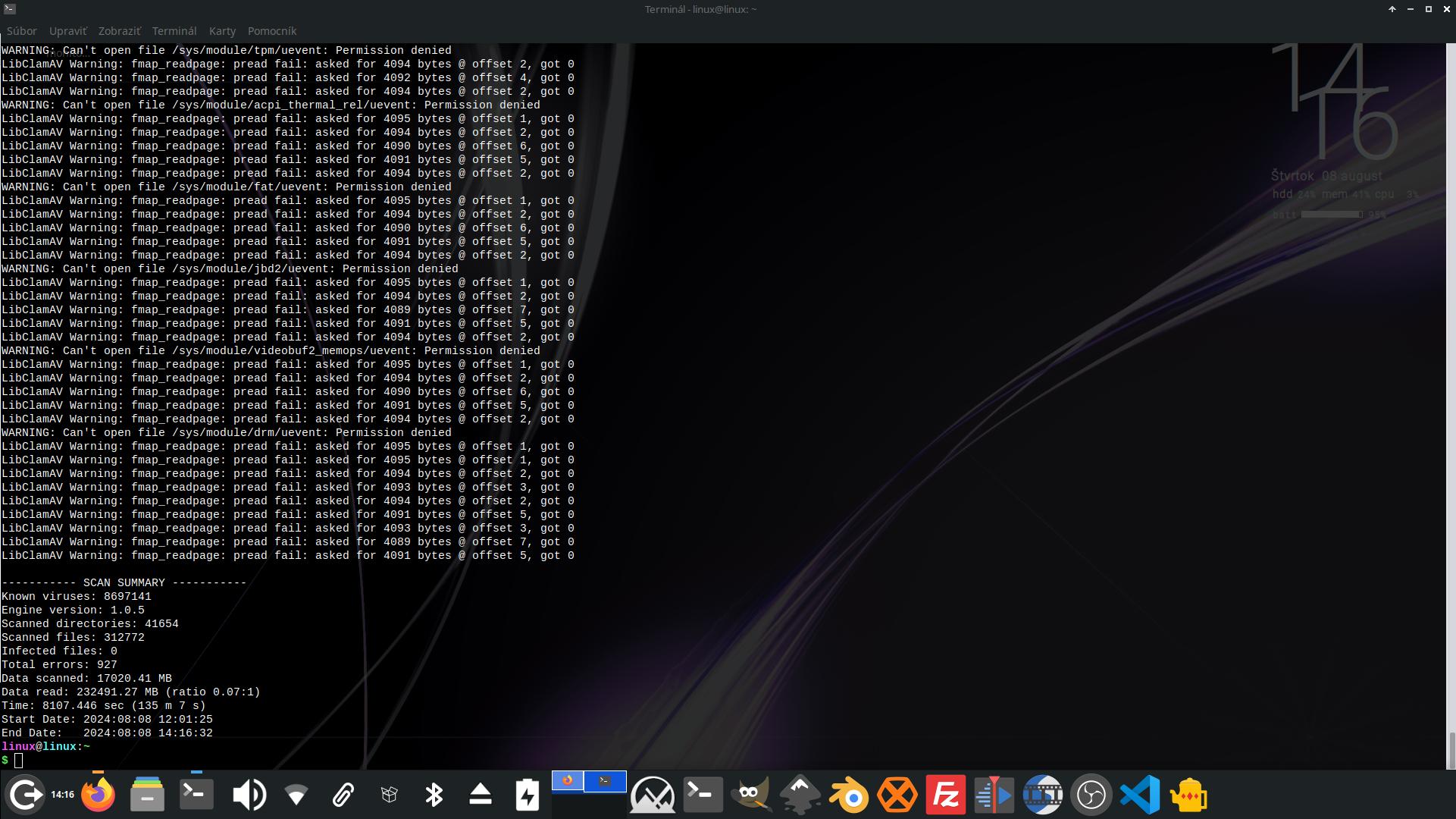Launch OBS Studio
This screenshot has width=1456, height=819.
point(1091,795)
